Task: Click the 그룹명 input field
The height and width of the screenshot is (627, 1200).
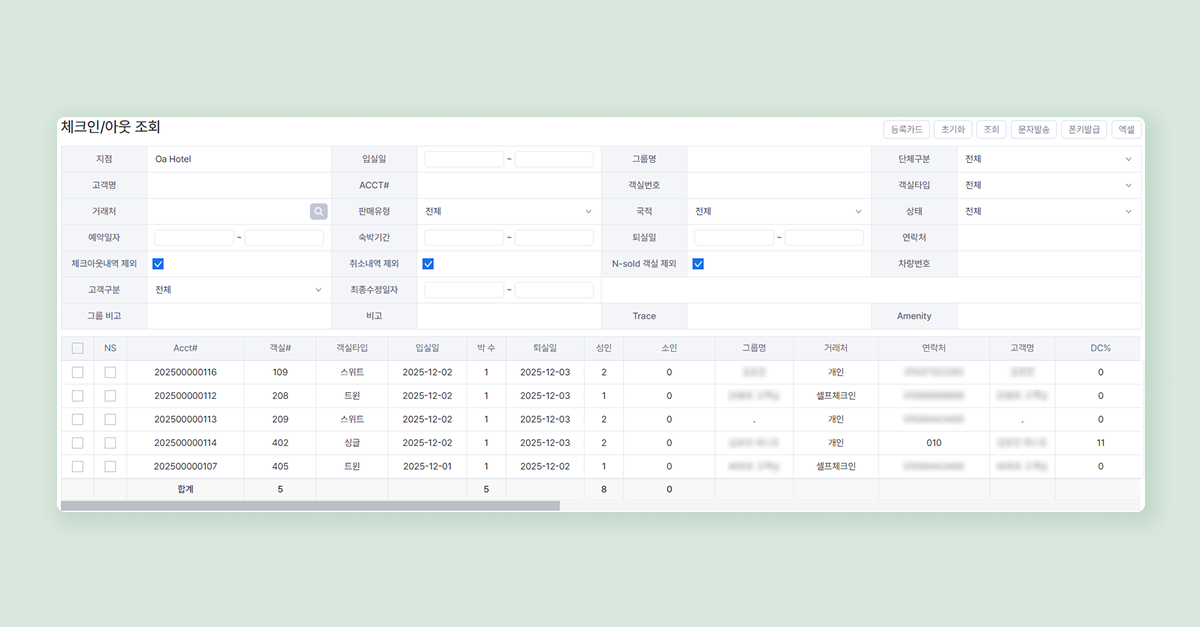Action: click(778, 159)
